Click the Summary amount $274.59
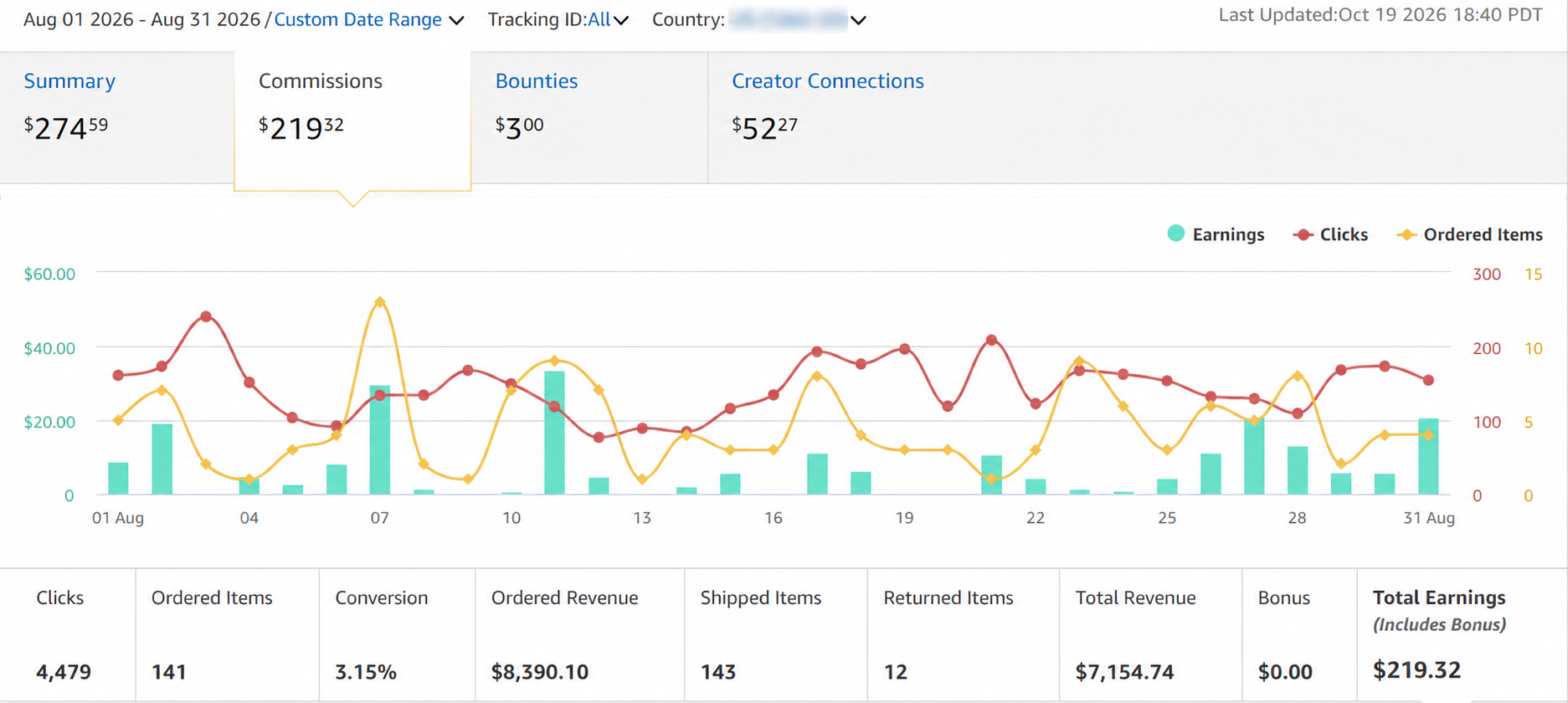1568x703 pixels. pos(66,127)
